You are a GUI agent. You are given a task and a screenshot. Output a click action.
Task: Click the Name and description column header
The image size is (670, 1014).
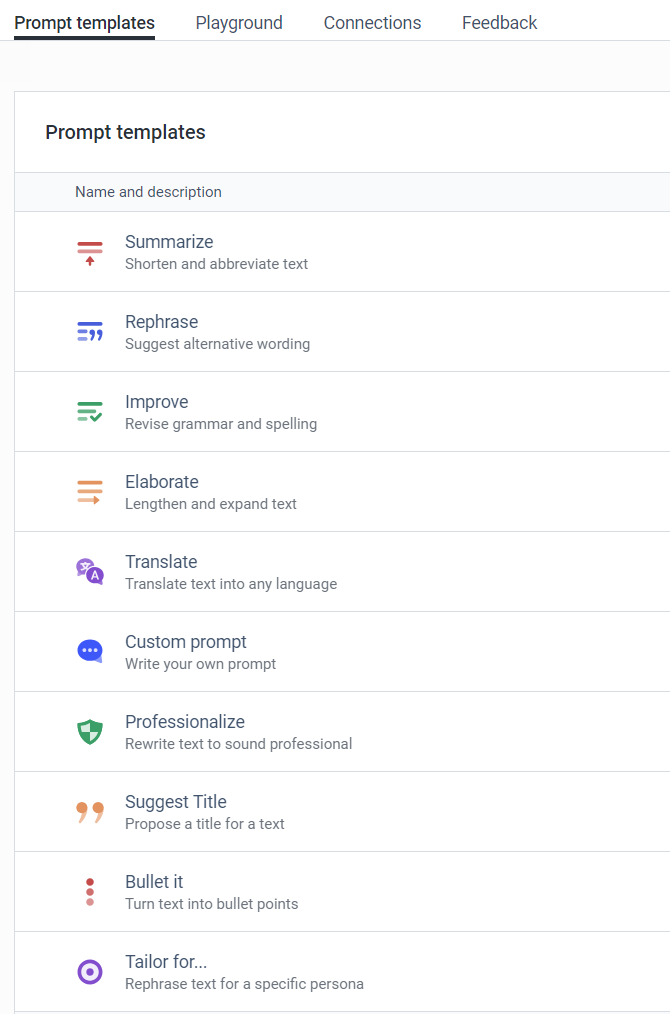tap(148, 192)
